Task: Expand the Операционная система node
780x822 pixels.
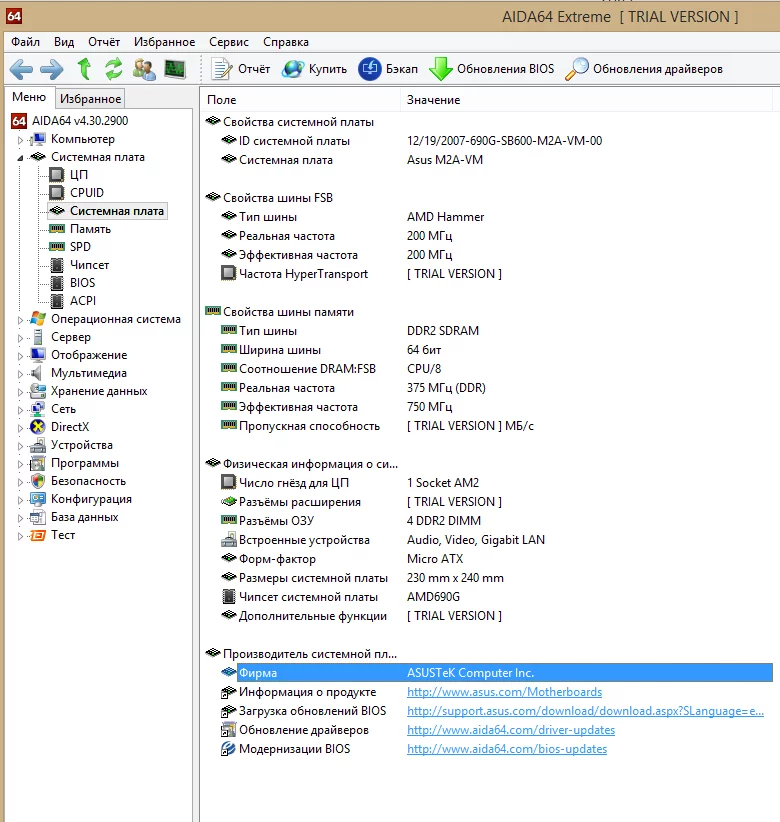Action: tap(20, 320)
